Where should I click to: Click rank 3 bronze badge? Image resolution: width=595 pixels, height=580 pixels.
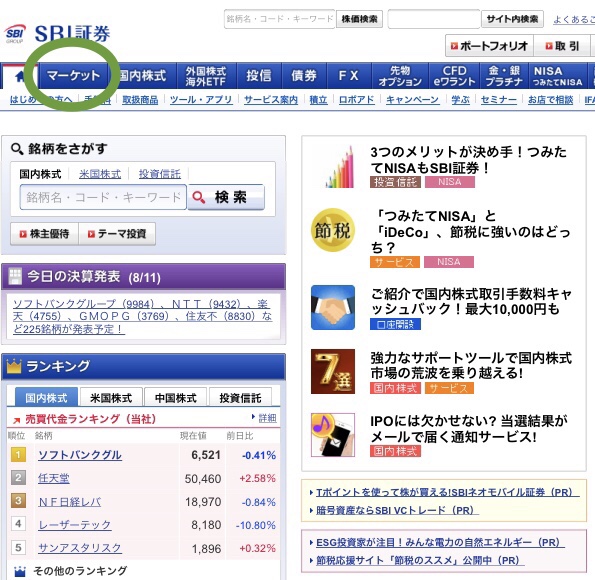click(x=18, y=501)
